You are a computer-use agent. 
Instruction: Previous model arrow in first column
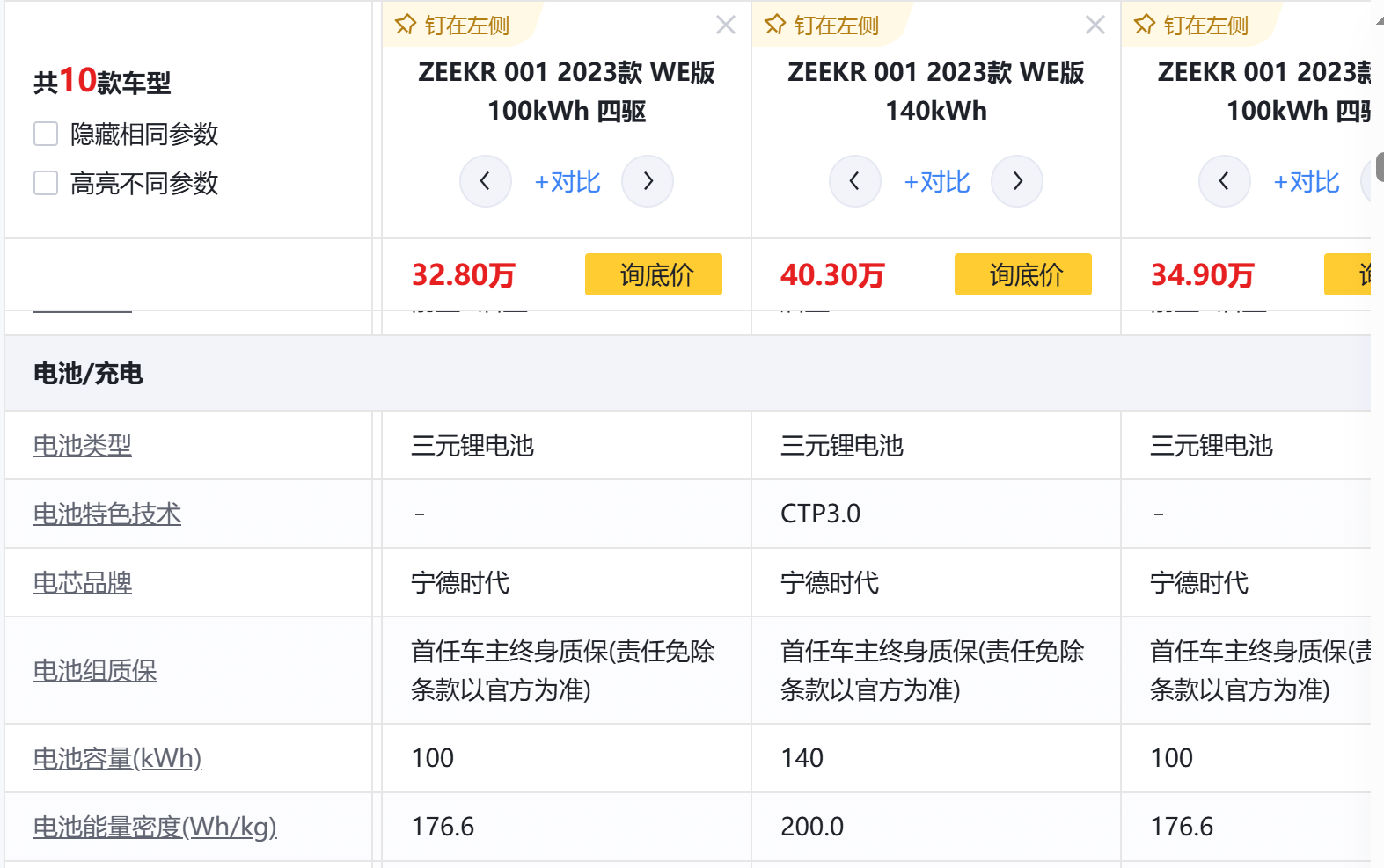click(x=485, y=181)
